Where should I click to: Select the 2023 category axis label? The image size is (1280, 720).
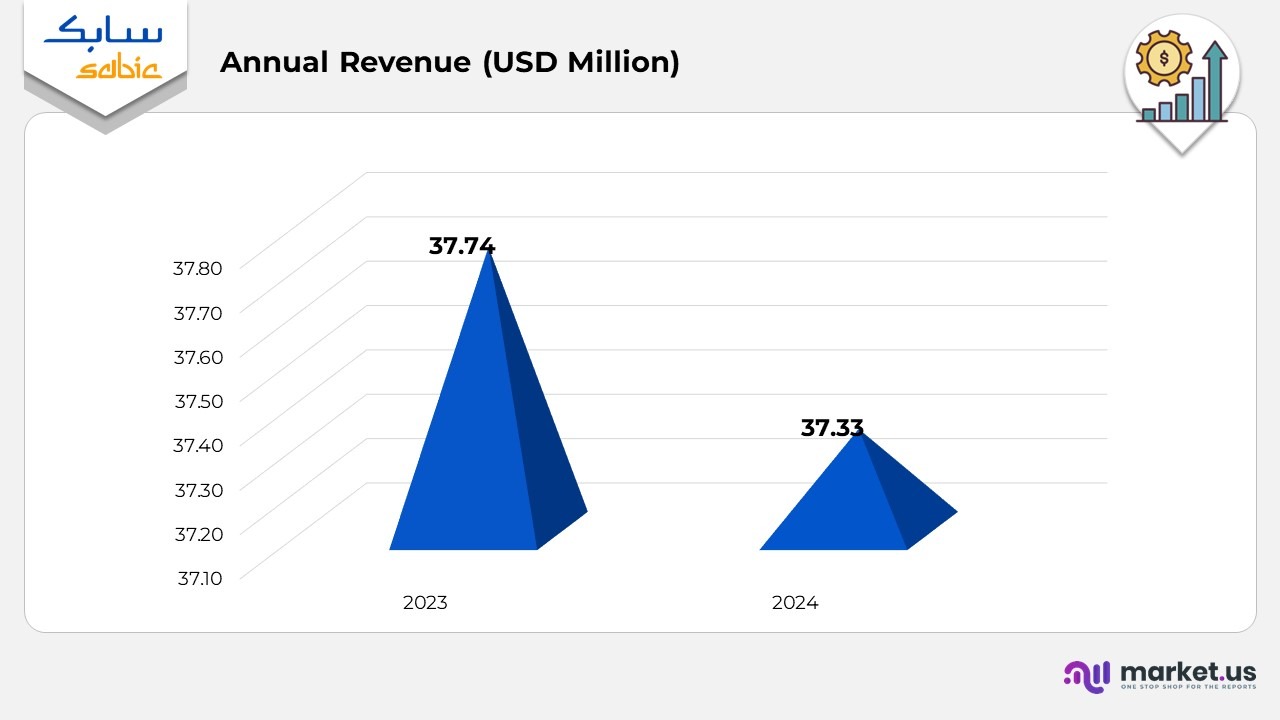pyautogui.click(x=425, y=603)
